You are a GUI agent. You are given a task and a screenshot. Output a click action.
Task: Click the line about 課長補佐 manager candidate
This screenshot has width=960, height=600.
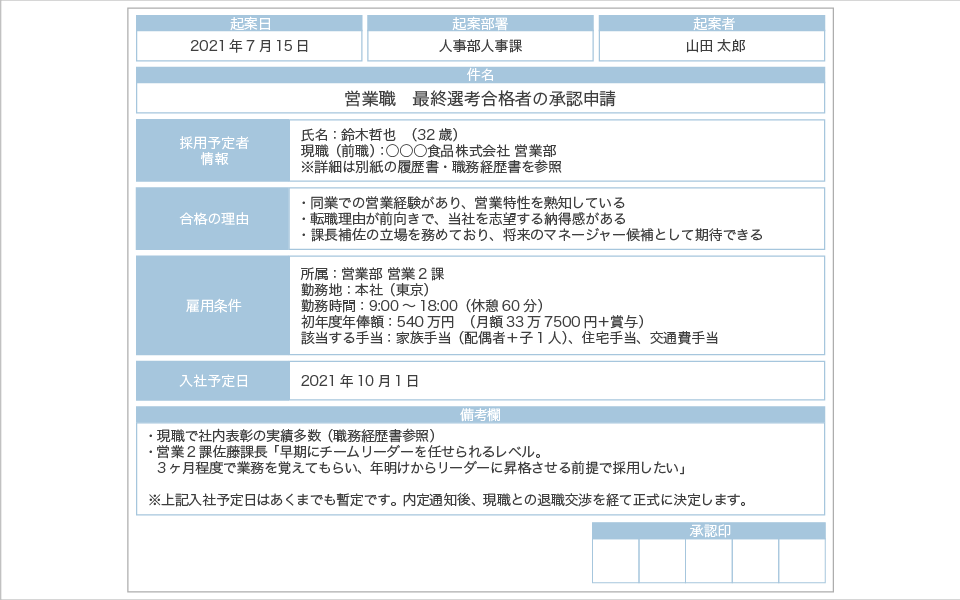click(531, 235)
